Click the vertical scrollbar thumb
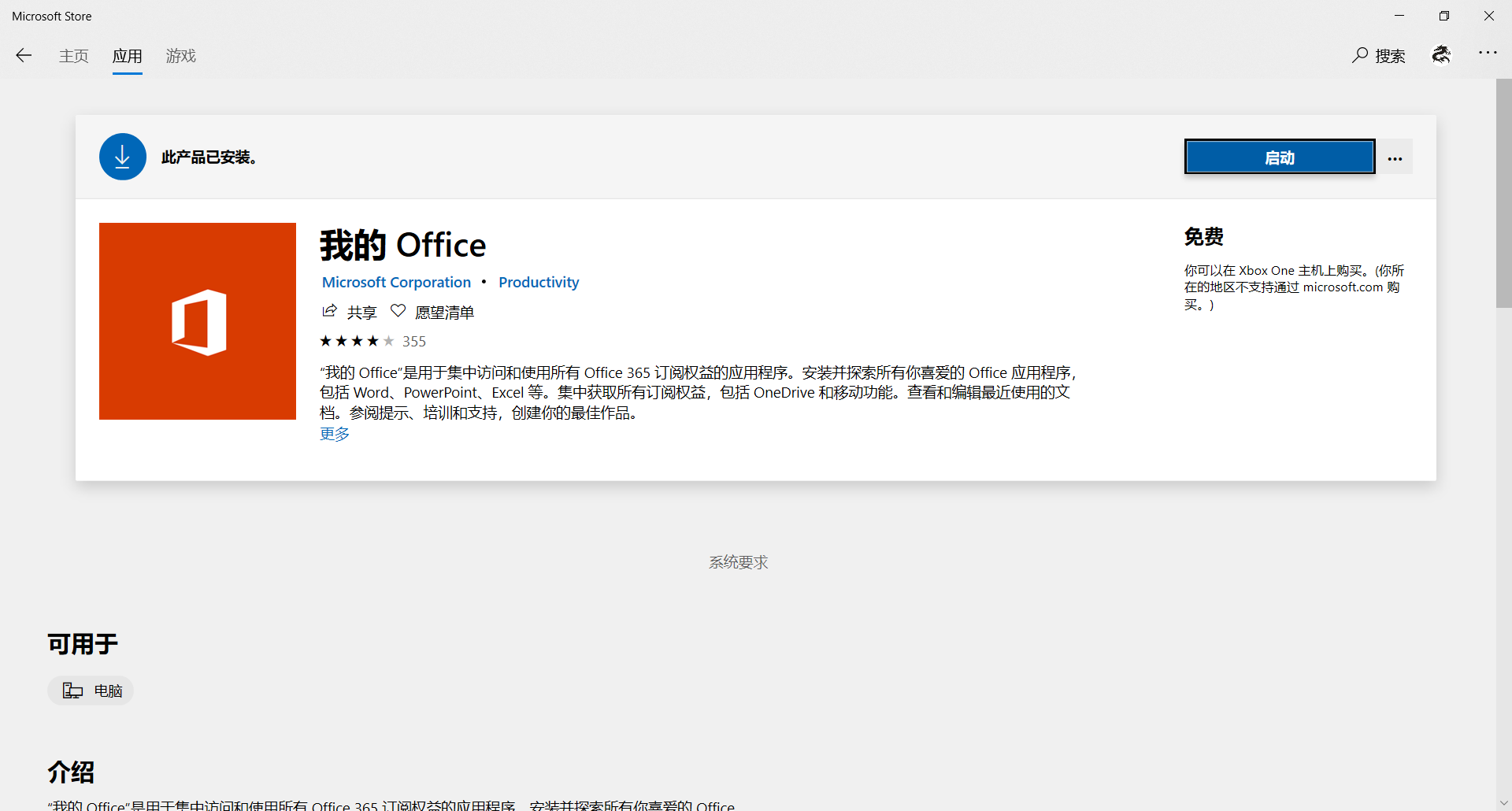Screen dimensions: 1512x811 [1504, 193]
